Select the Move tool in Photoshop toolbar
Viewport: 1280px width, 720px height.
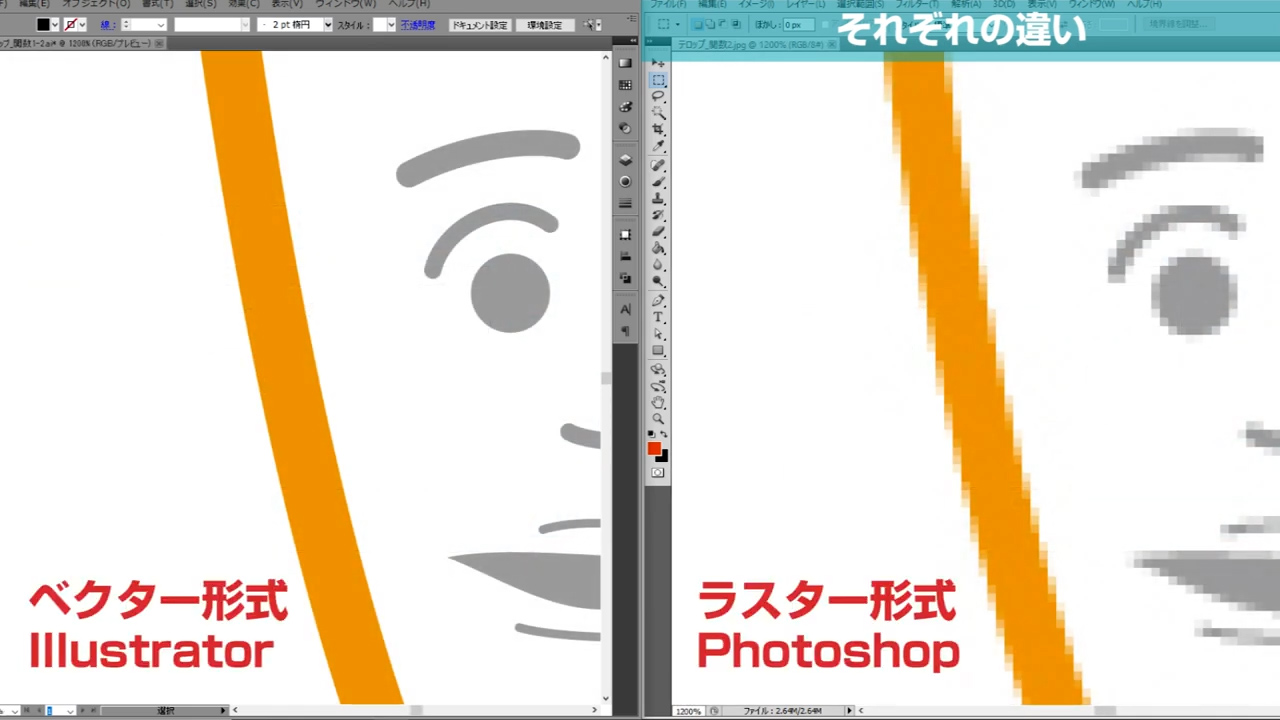coord(658,62)
